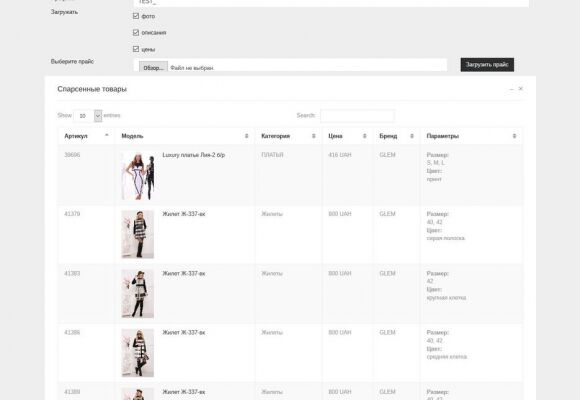Select the Выберите прайс label
580x400 pixels.
pyautogui.click(x=72, y=61)
